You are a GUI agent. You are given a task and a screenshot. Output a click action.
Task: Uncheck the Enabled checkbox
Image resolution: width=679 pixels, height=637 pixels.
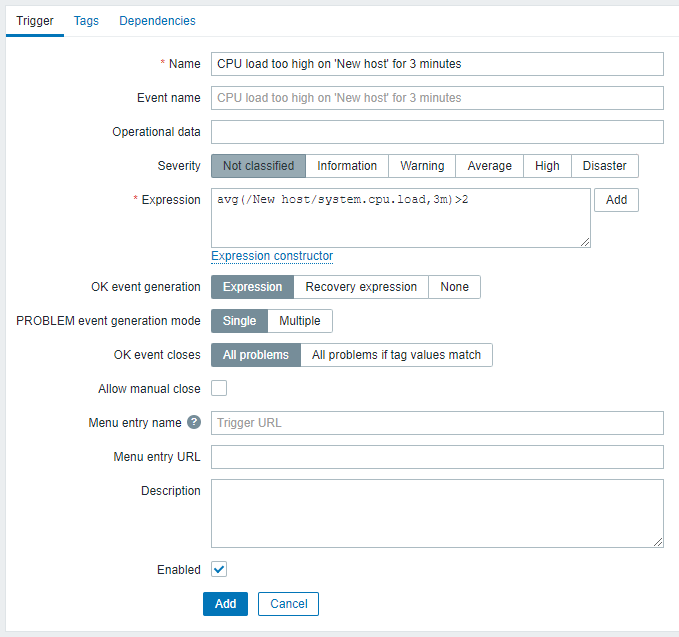click(219, 569)
